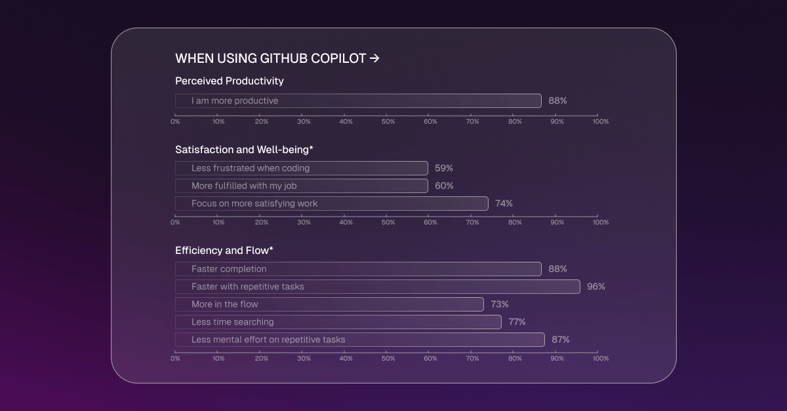Click the "Less time searching" bar
787x411 pixels.
[338, 322]
